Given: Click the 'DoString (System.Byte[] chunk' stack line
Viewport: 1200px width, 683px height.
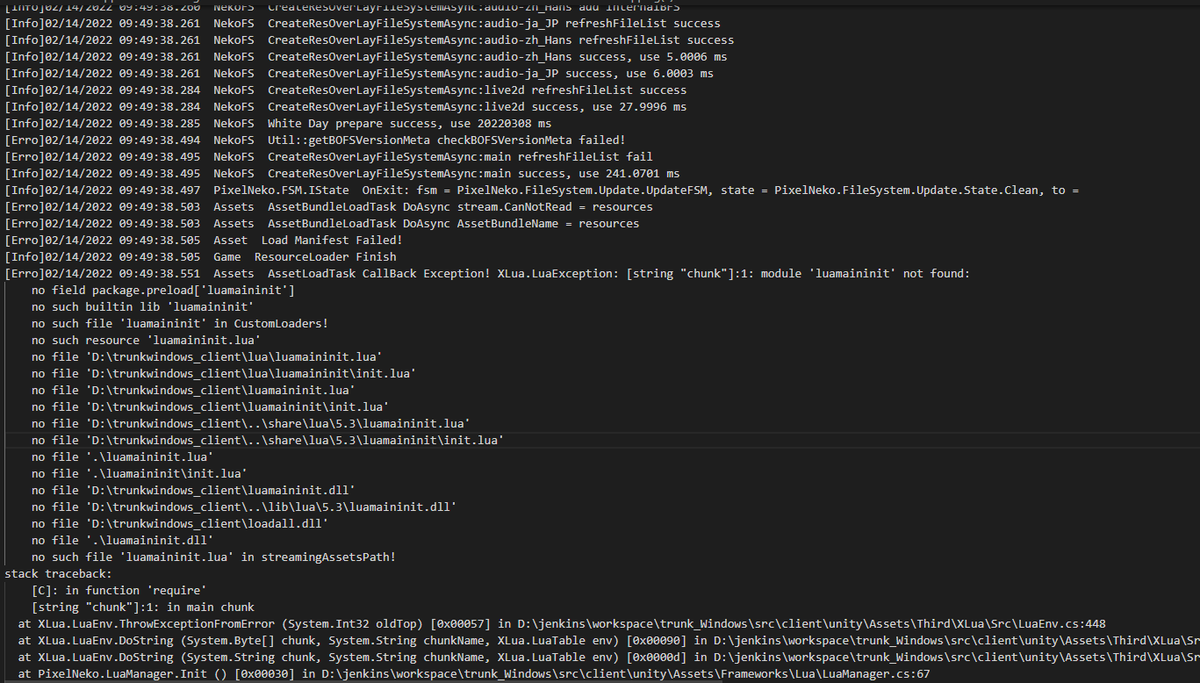Looking at the screenshot, I should (x=609, y=640).
